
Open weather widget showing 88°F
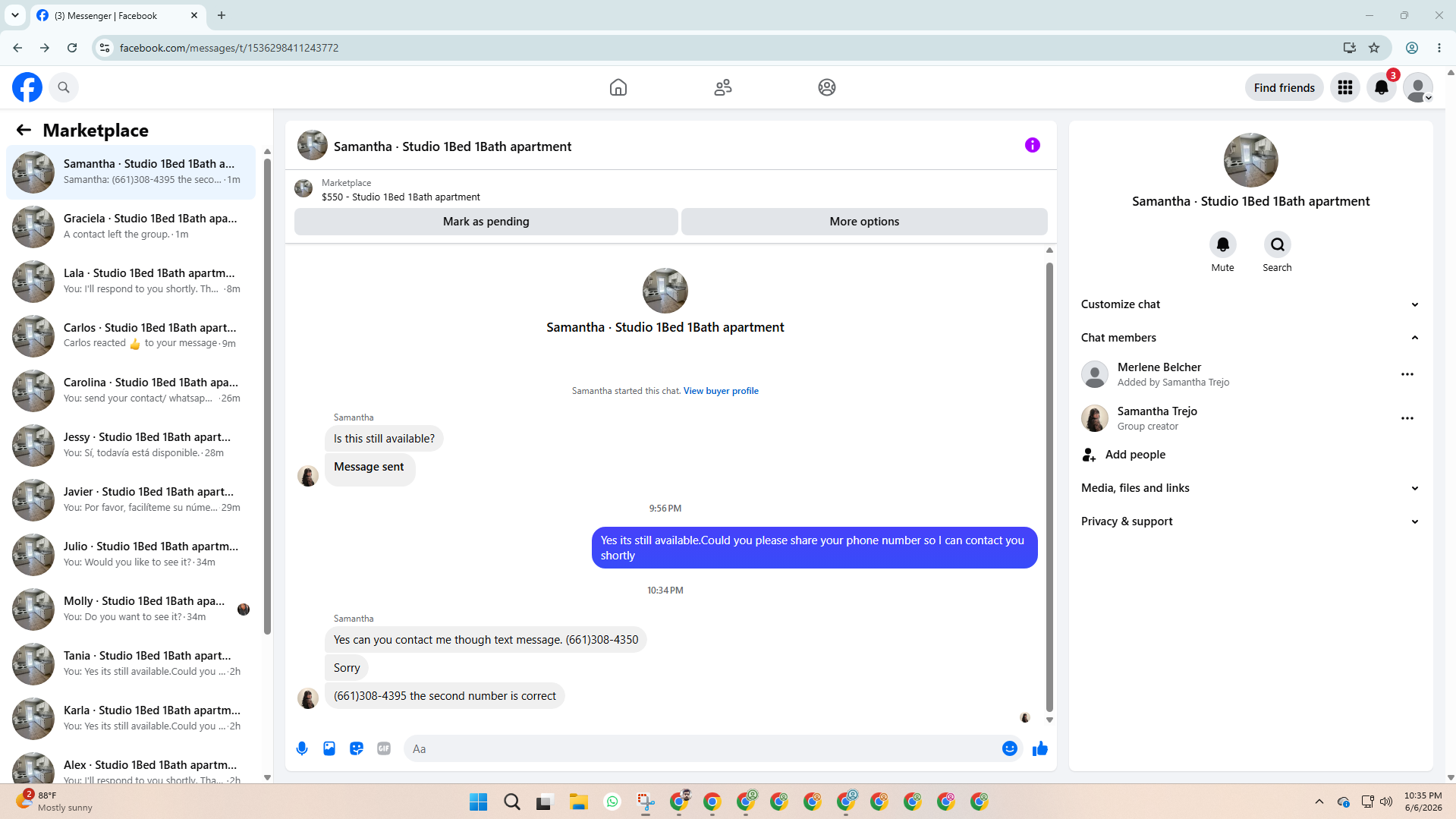[x=55, y=802]
